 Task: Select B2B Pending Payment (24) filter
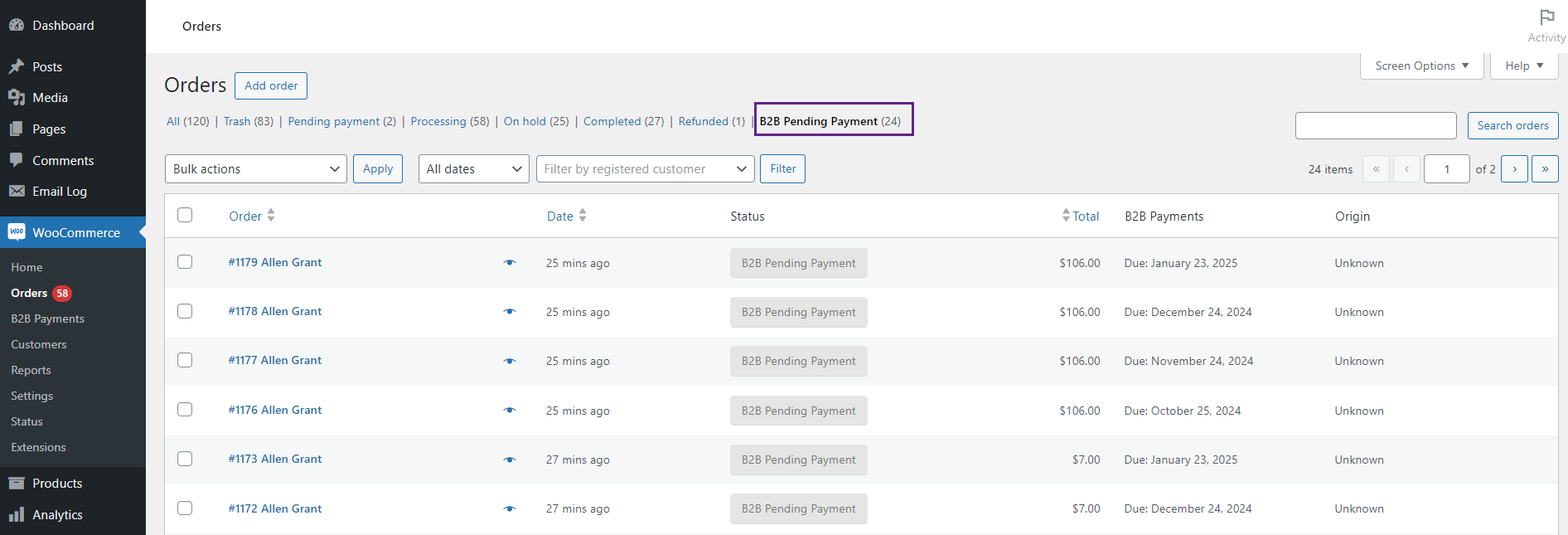(x=830, y=121)
